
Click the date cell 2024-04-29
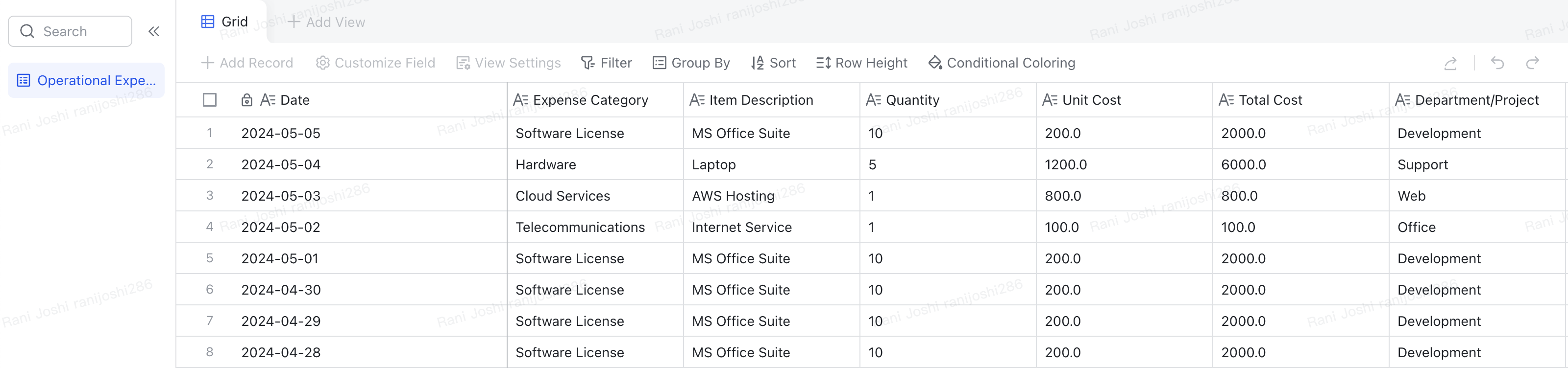point(372,321)
